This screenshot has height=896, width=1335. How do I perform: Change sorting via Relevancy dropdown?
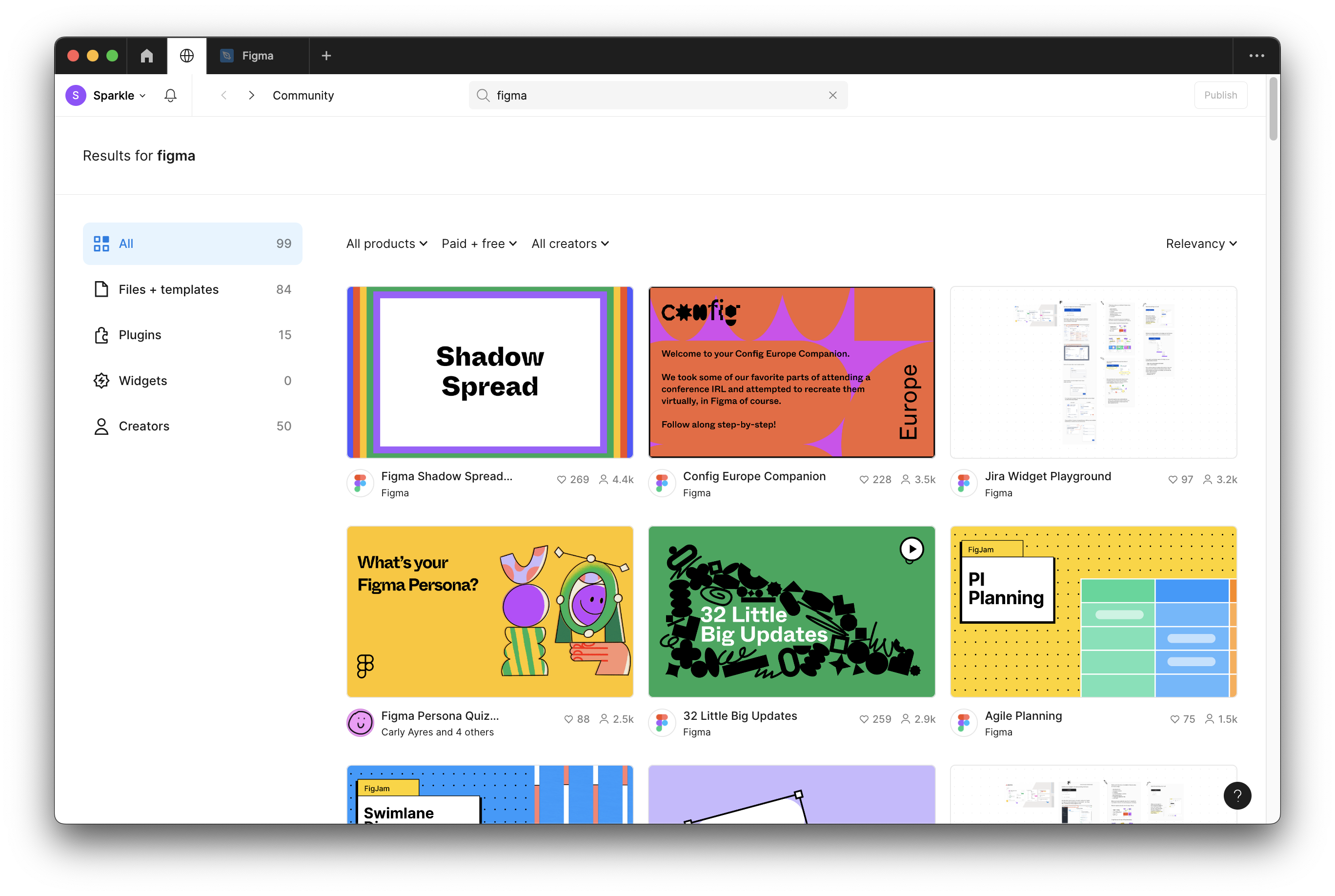[x=1201, y=244]
